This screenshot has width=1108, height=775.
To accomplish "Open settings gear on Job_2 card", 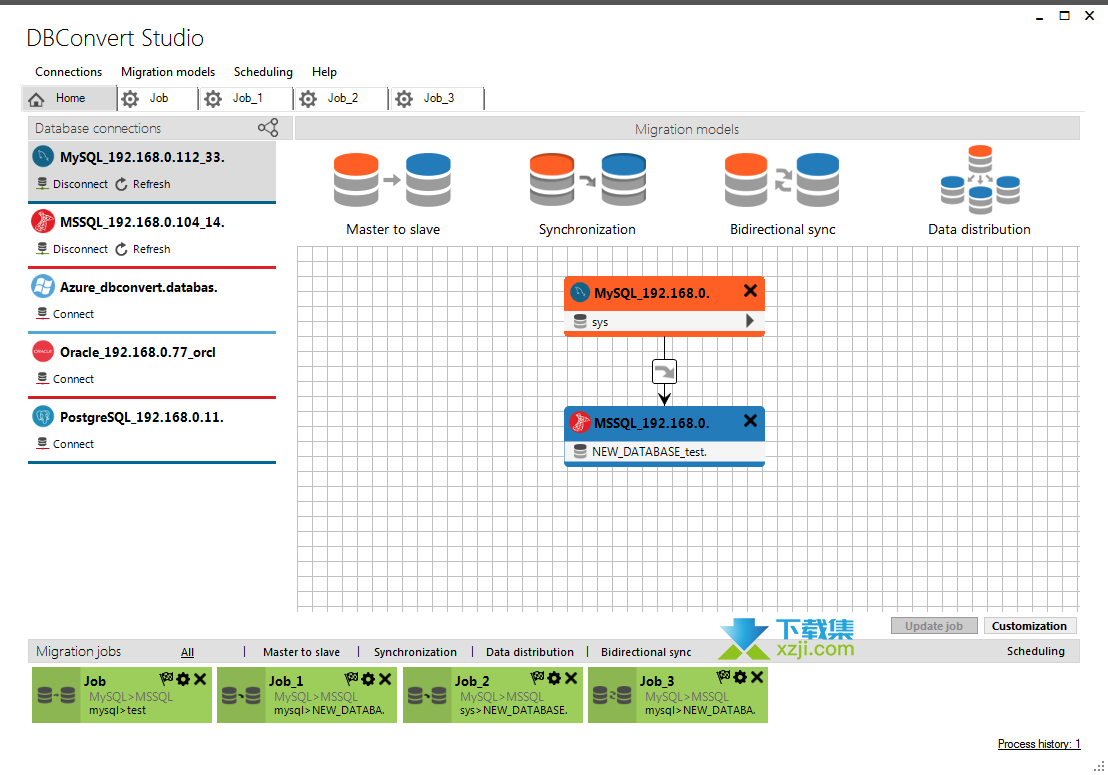I will pos(555,678).
